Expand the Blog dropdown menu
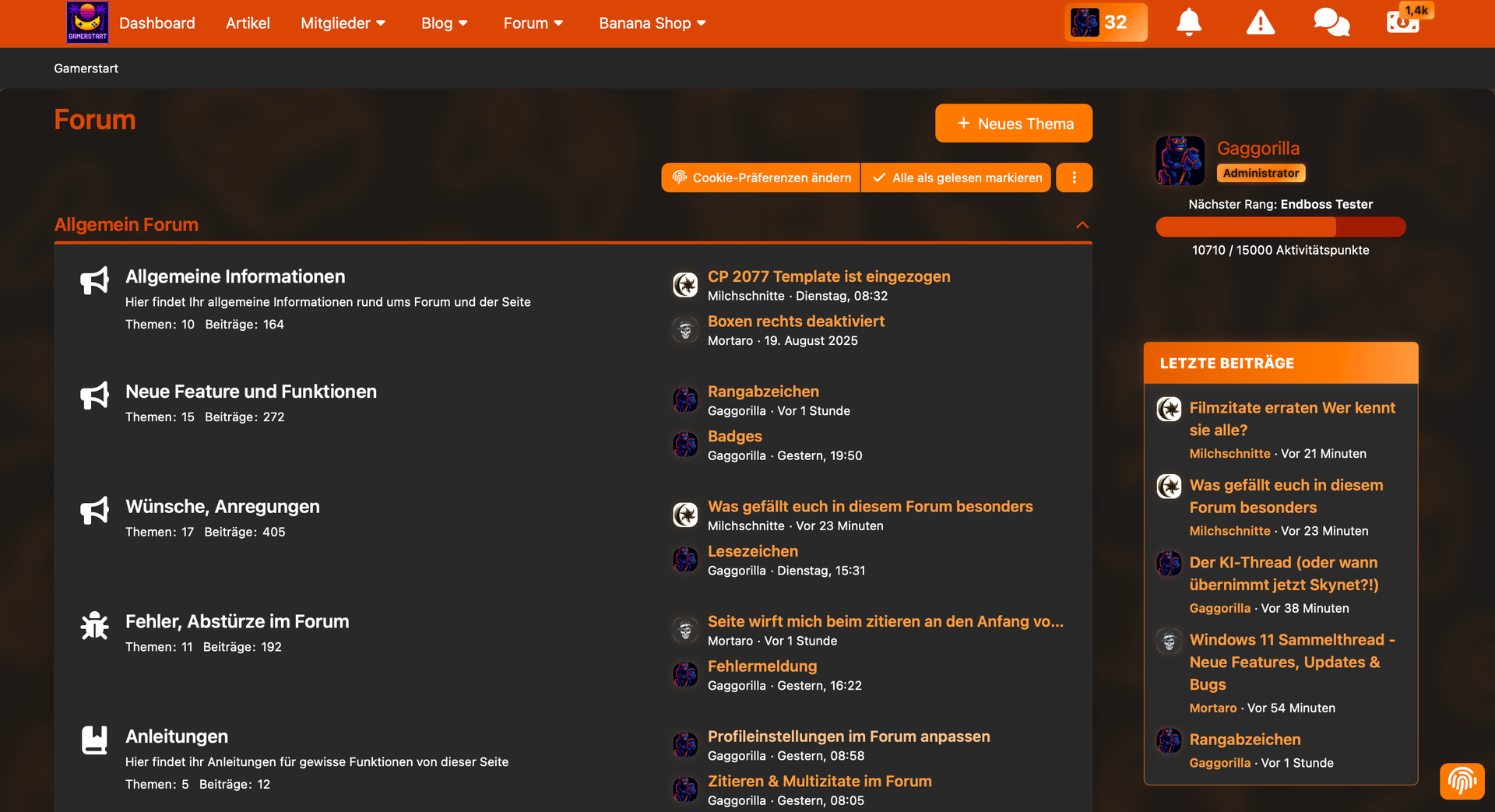Screen dimensions: 1495x812 (444, 23)
